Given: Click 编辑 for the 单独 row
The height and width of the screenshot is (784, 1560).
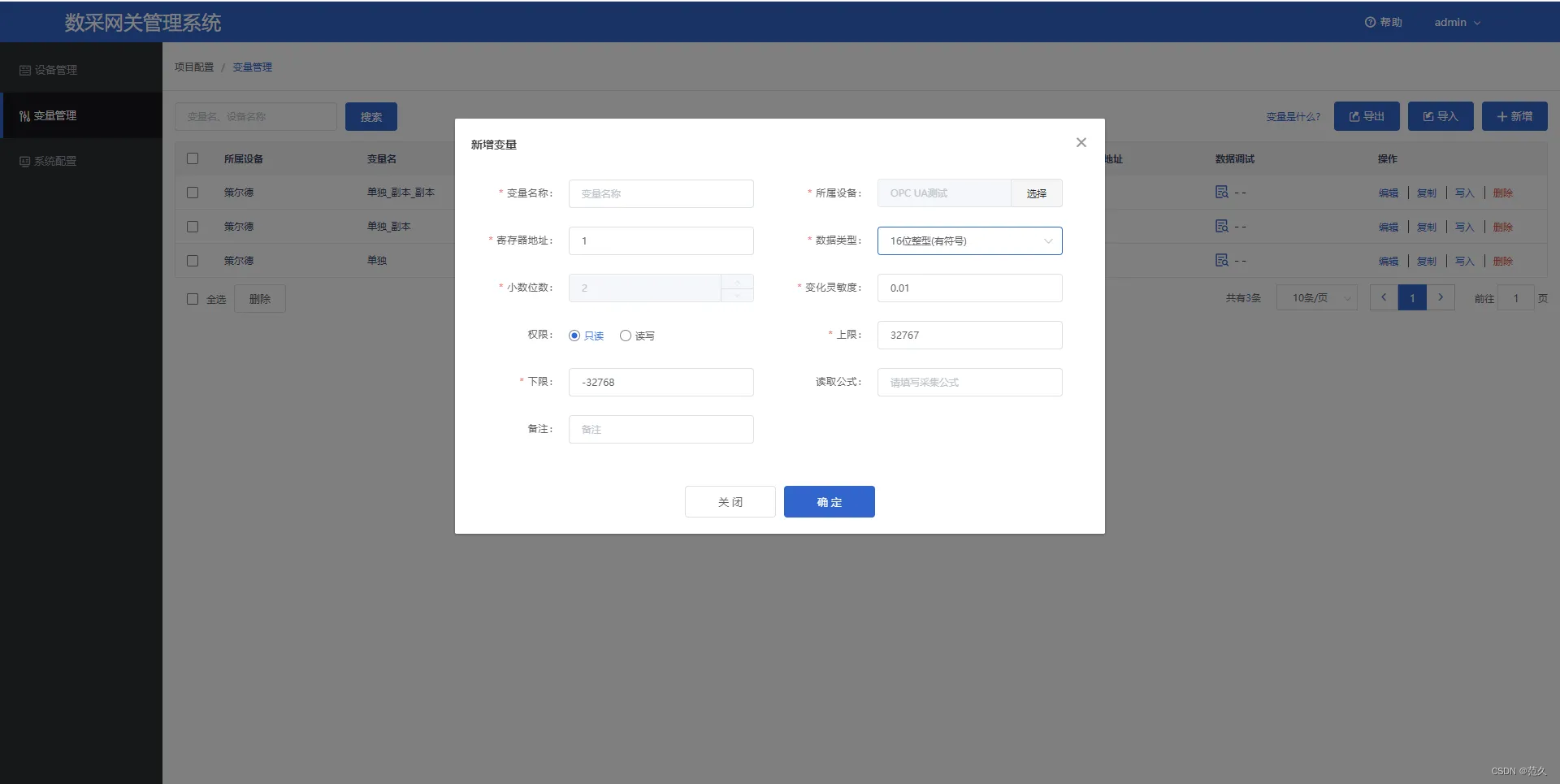Looking at the screenshot, I should [1389, 261].
